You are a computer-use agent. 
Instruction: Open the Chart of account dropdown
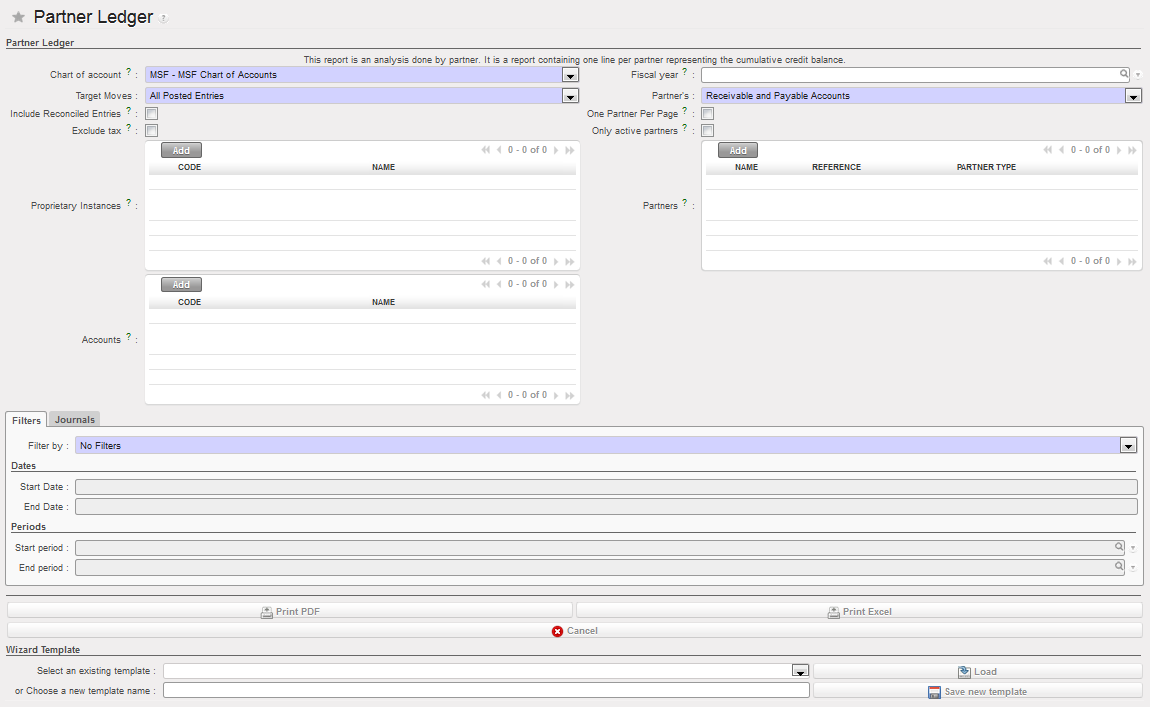(570, 75)
